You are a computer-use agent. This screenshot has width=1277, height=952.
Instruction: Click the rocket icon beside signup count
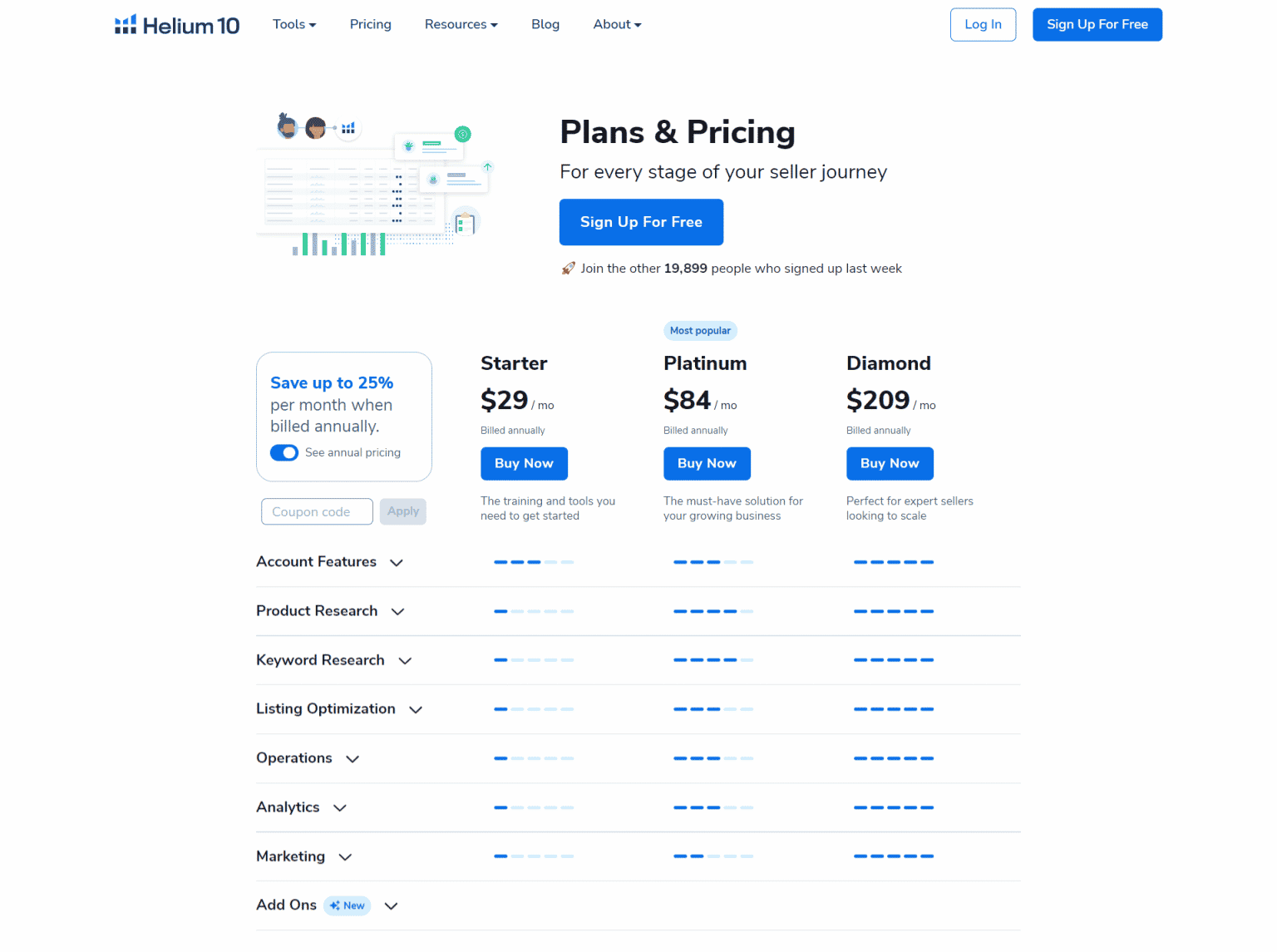[x=568, y=269]
